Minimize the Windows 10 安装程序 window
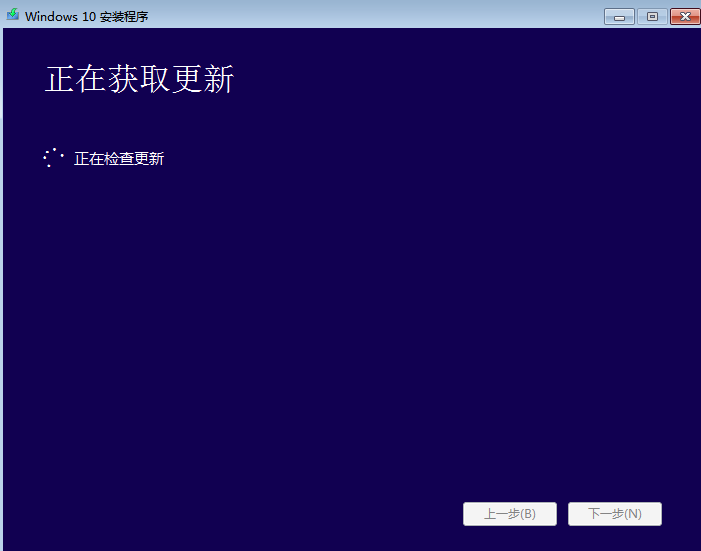 tap(619, 17)
